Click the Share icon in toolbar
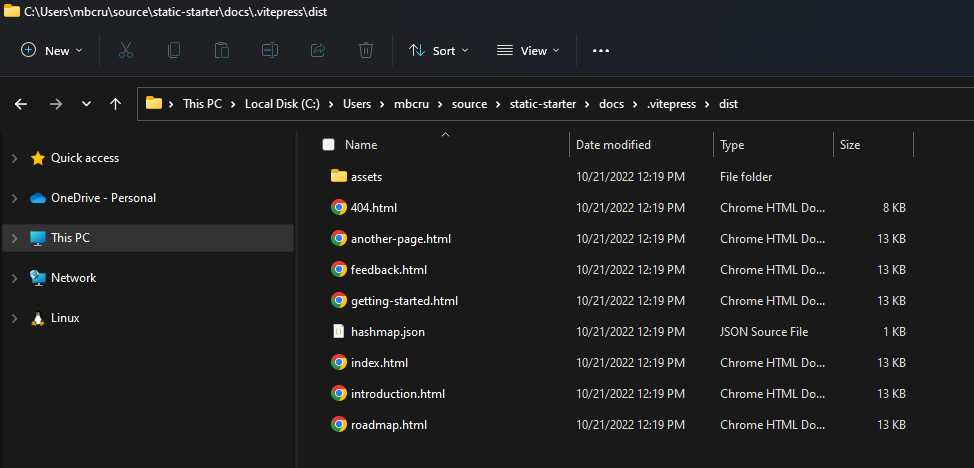This screenshot has width=974, height=468. 318,50
